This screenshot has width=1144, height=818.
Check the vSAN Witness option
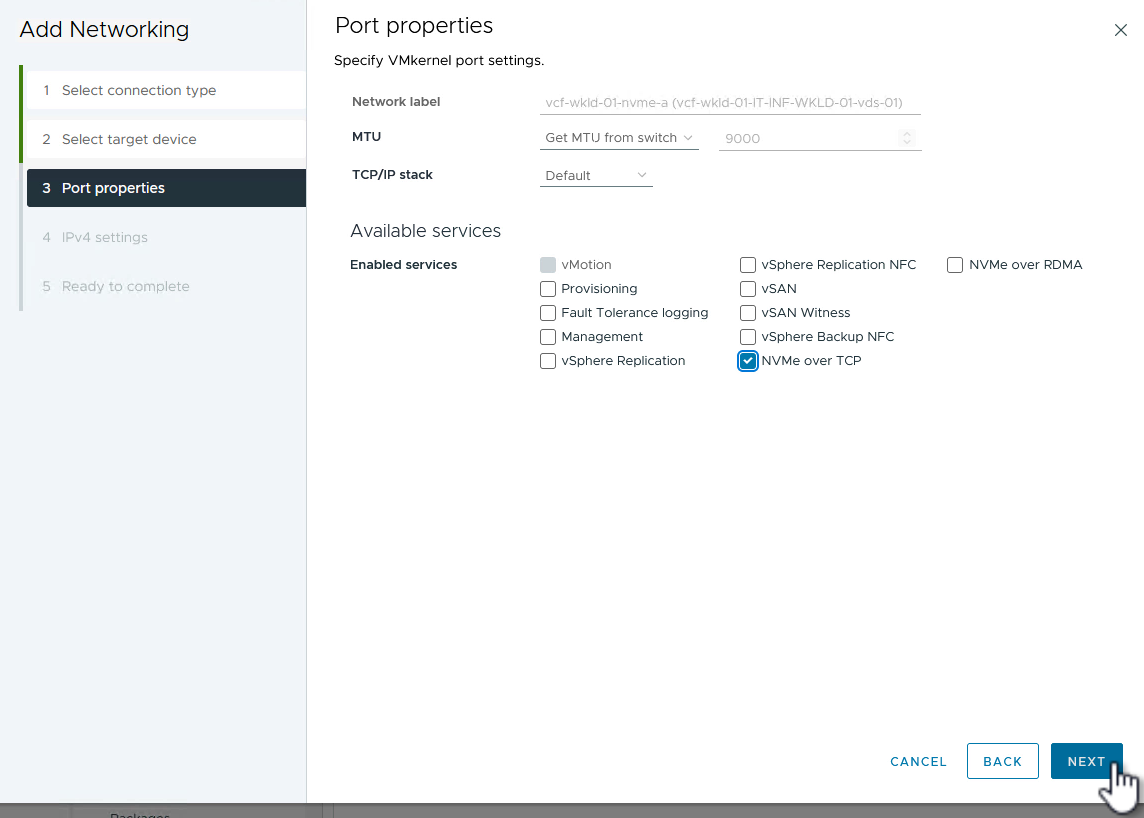(748, 313)
